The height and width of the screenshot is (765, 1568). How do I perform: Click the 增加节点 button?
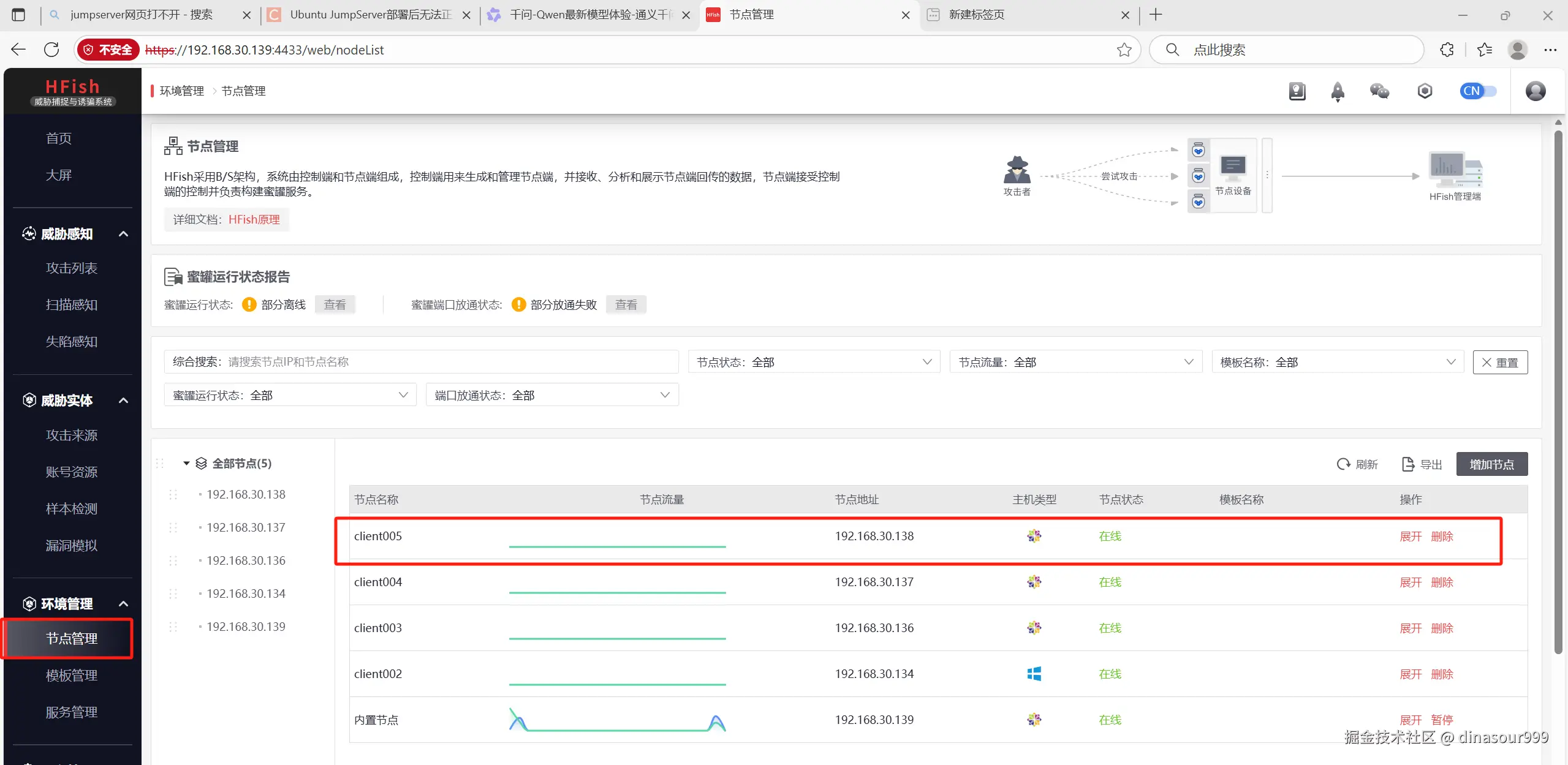point(1491,464)
